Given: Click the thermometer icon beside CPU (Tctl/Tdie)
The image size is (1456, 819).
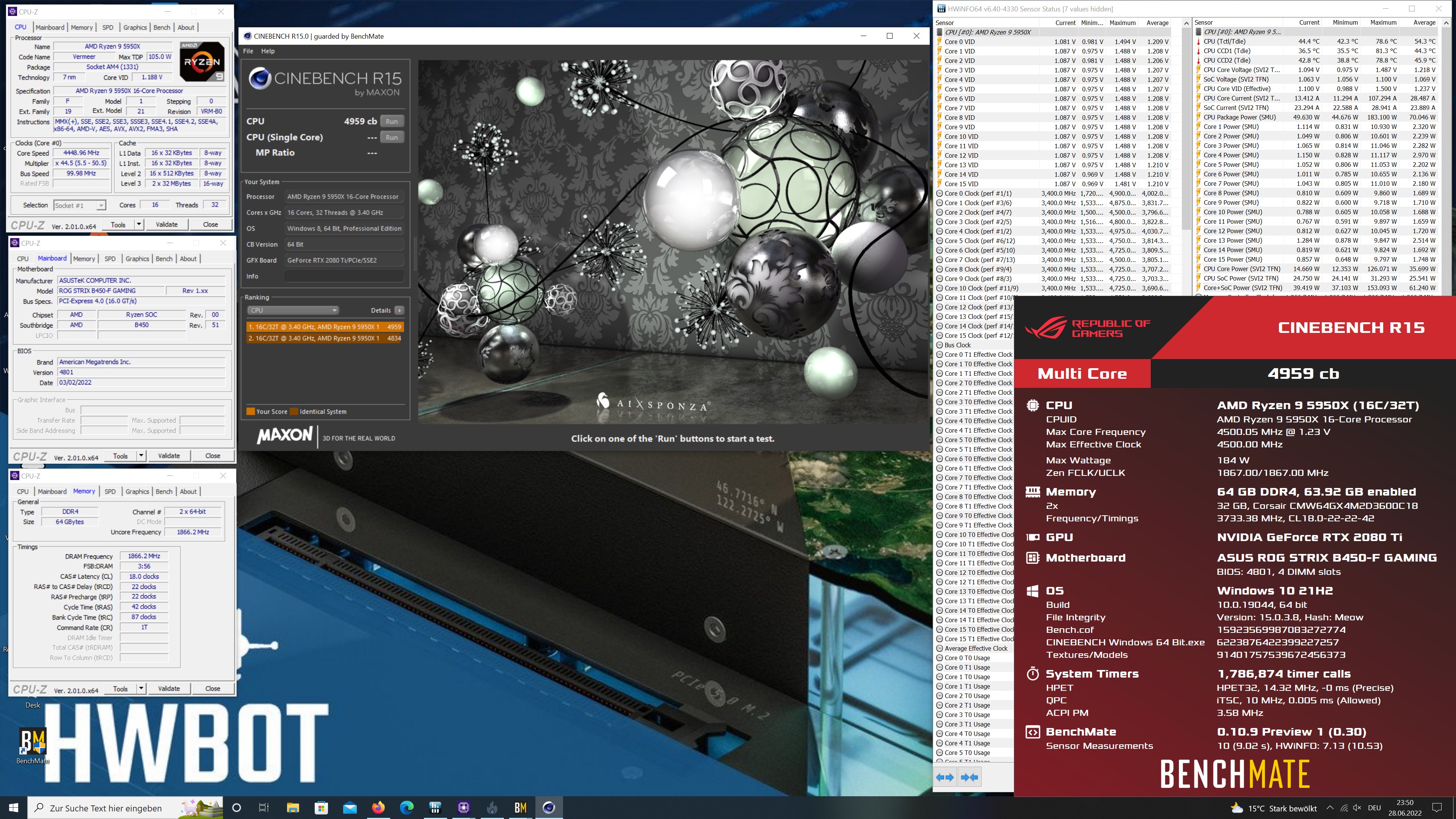Looking at the screenshot, I should [1199, 41].
